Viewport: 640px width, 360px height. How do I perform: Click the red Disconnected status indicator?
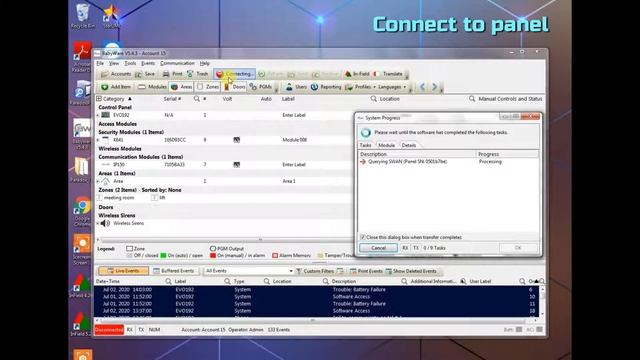(x=109, y=330)
